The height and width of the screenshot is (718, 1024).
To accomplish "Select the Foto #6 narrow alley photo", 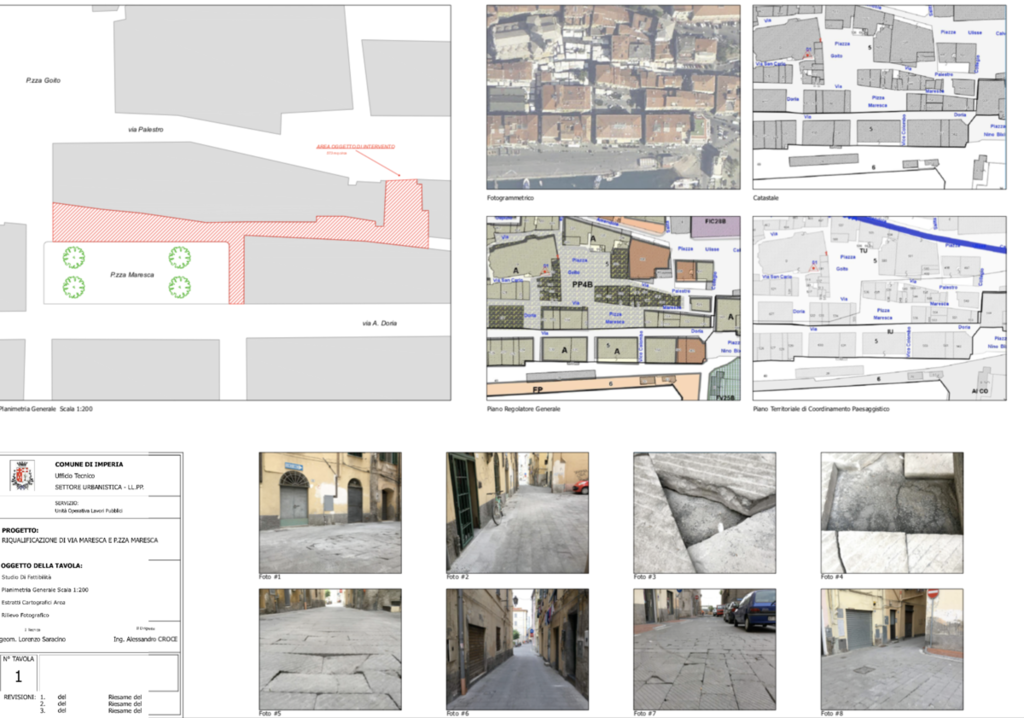I will [517, 648].
